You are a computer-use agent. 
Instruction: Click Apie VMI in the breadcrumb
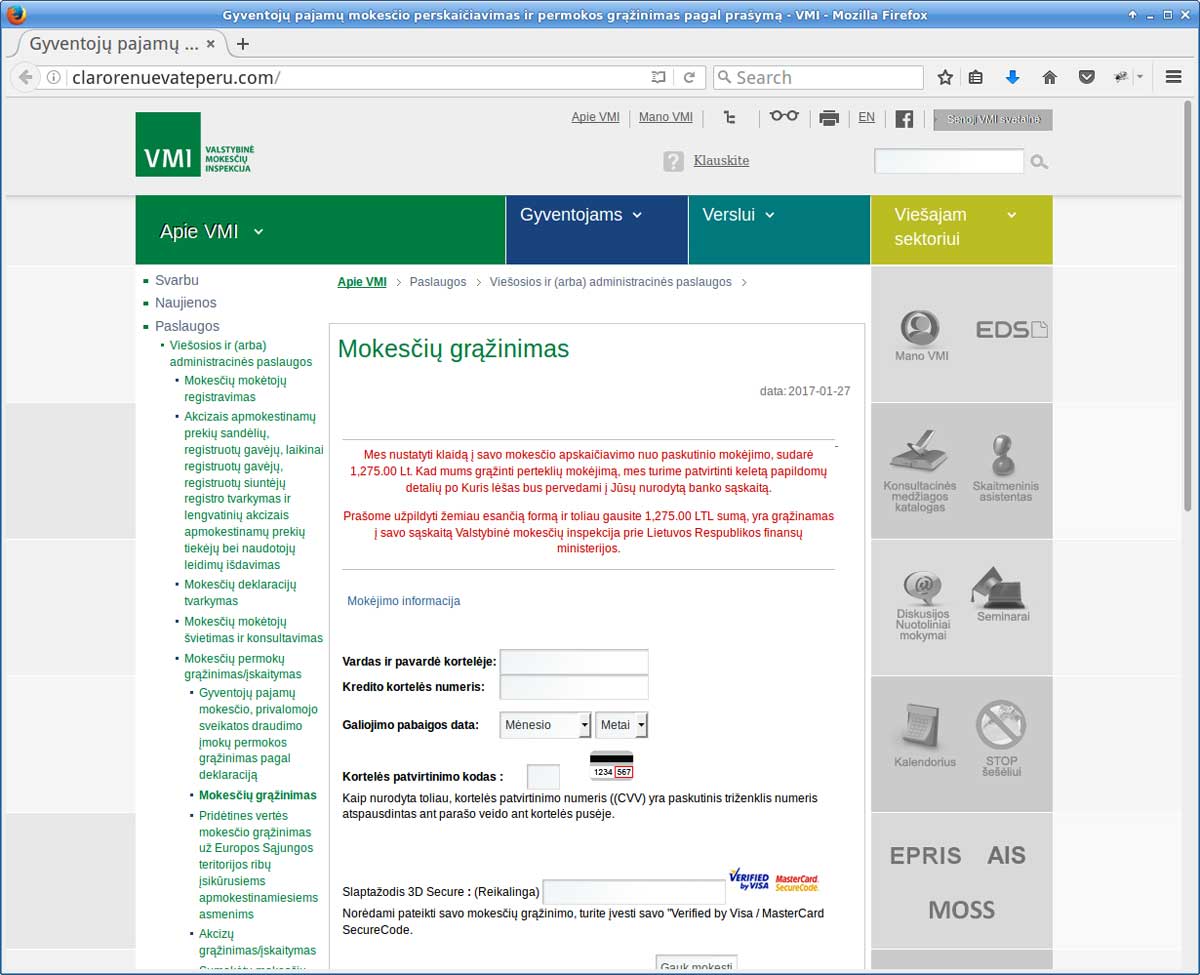tap(362, 282)
